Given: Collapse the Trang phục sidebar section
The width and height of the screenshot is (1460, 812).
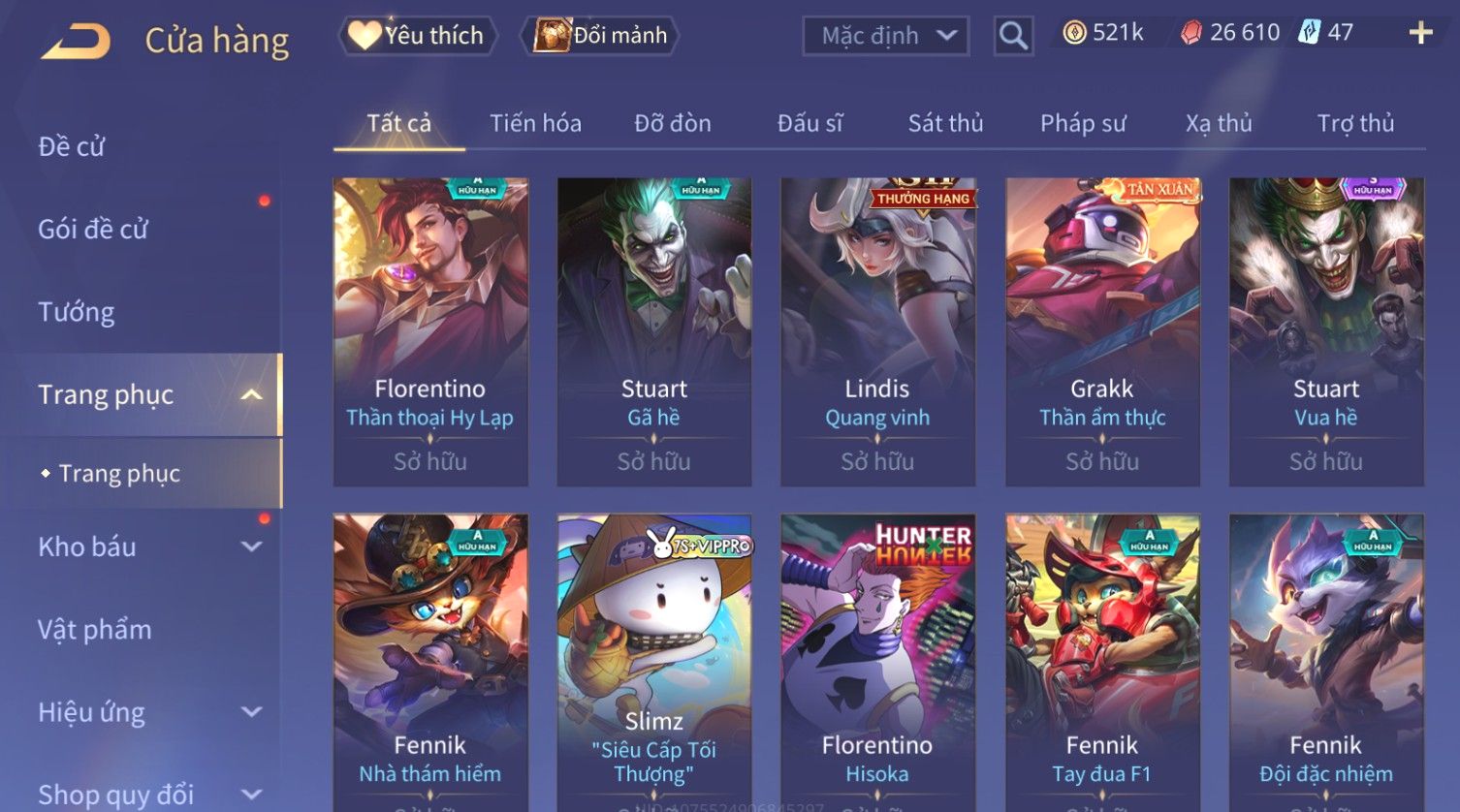Looking at the screenshot, I should 251,395.
